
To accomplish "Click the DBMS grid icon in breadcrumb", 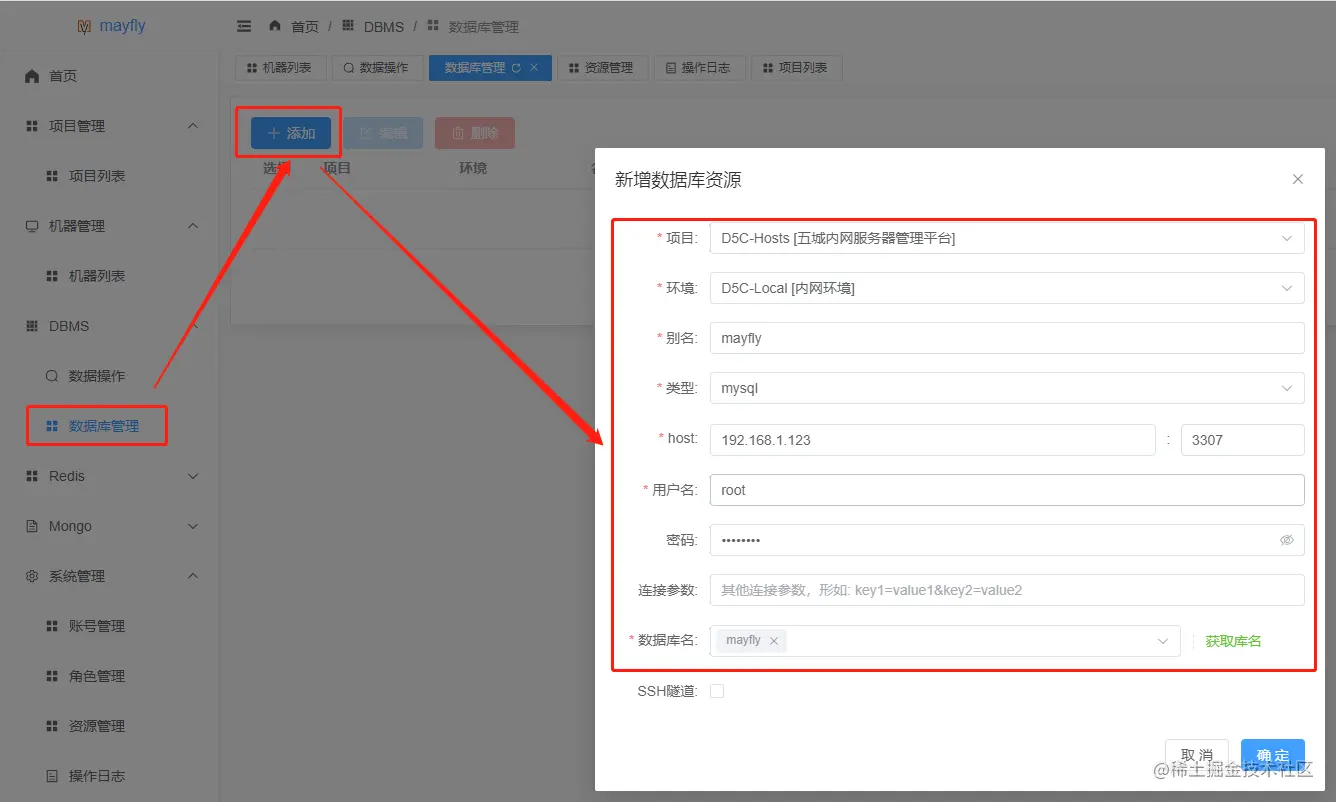I will (347, 26).
